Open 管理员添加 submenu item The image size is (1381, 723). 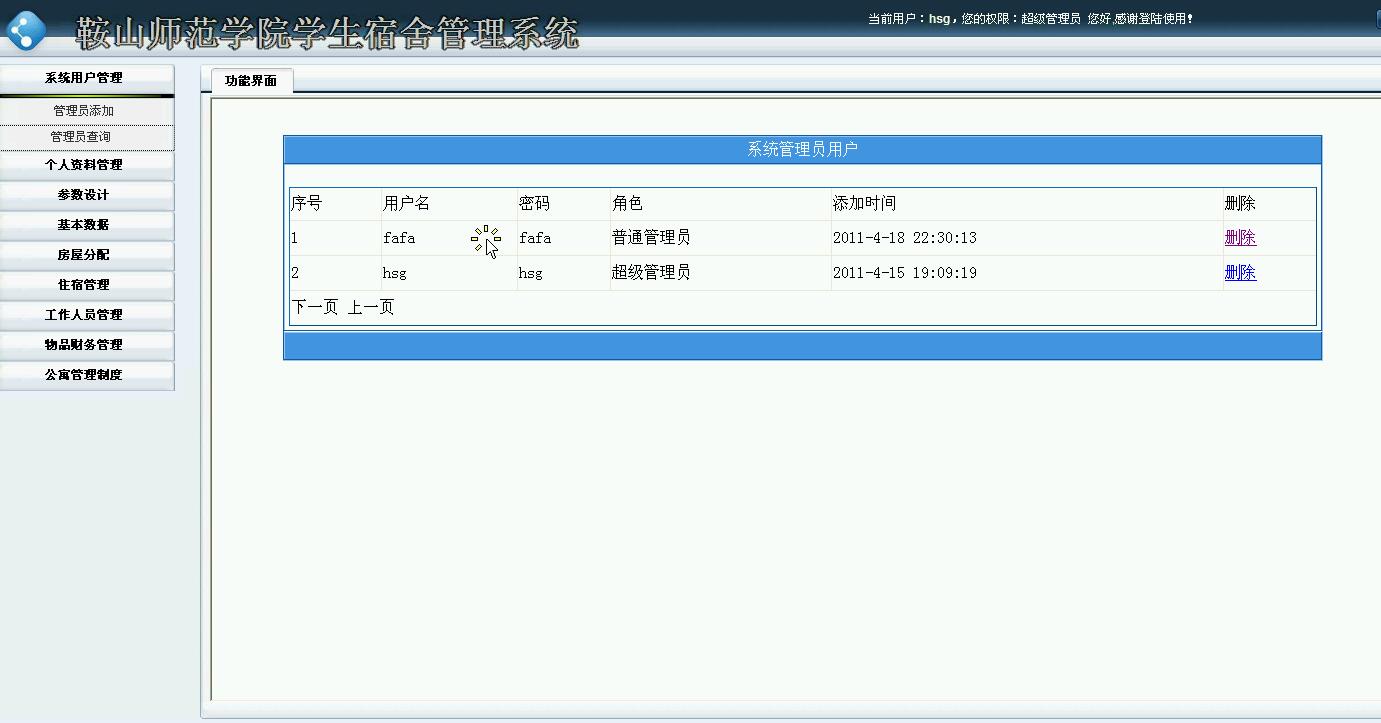pos(84,111)
